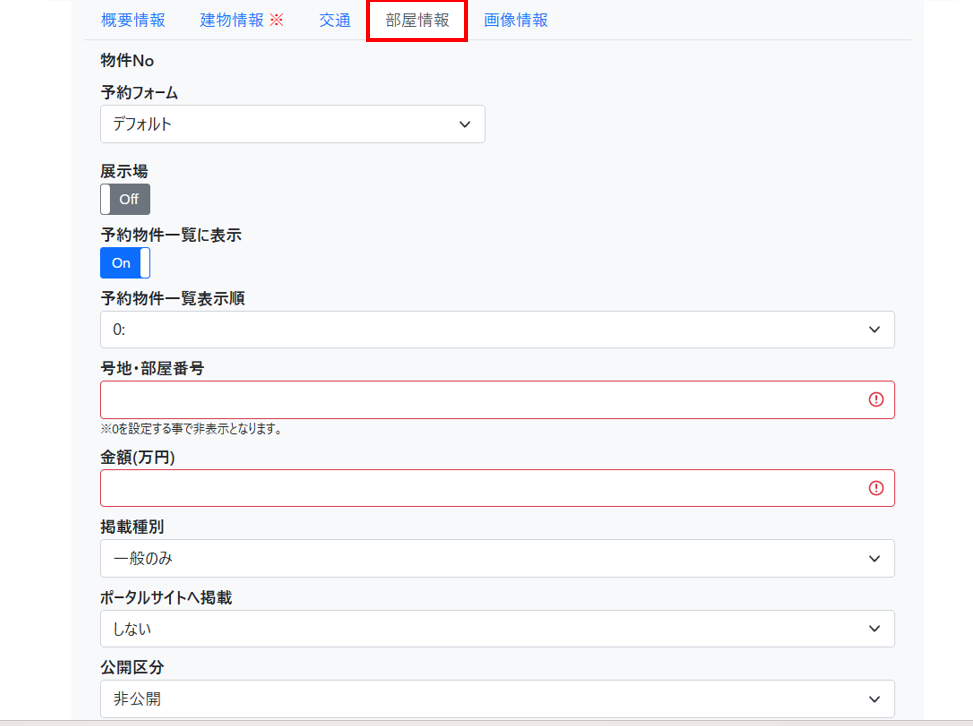Open the 予約フォーム デフォルト dropdown
This screenshot has height=726, width=973.
point(292,124)
